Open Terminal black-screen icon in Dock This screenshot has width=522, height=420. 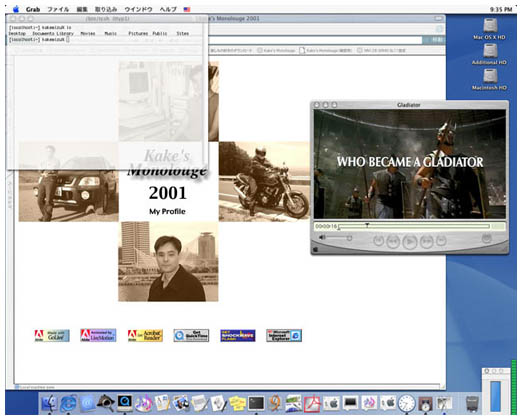coord(256,403)
